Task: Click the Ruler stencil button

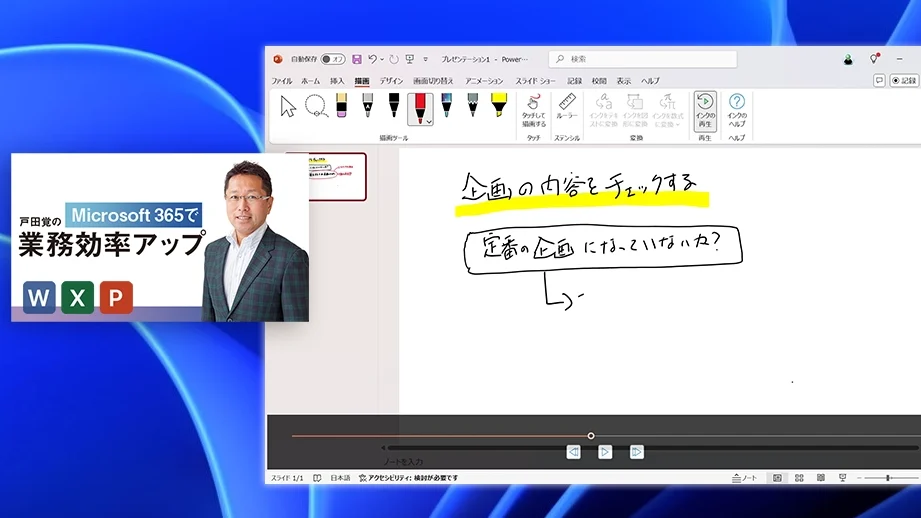Action: 567,108
